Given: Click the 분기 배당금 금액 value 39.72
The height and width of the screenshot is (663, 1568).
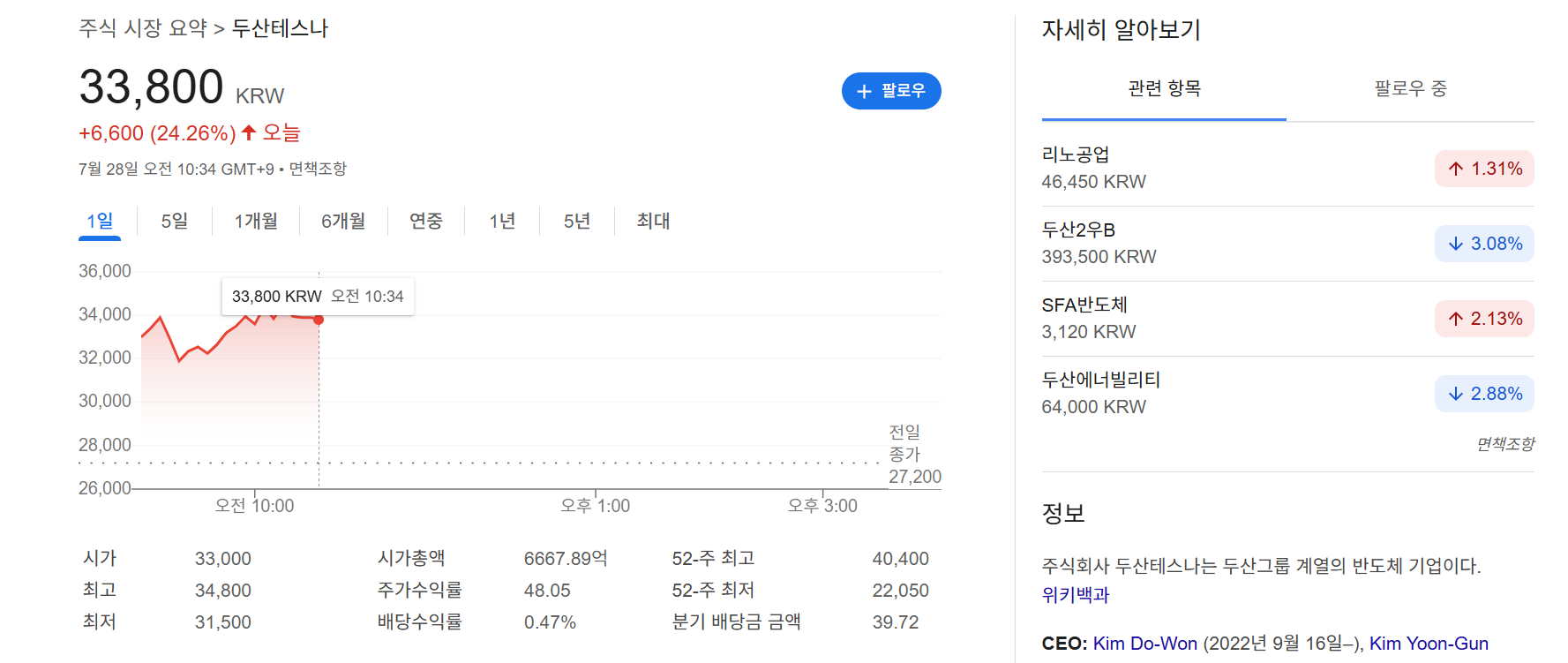Looking at the screenshot, I should click(x=896, y=622).
